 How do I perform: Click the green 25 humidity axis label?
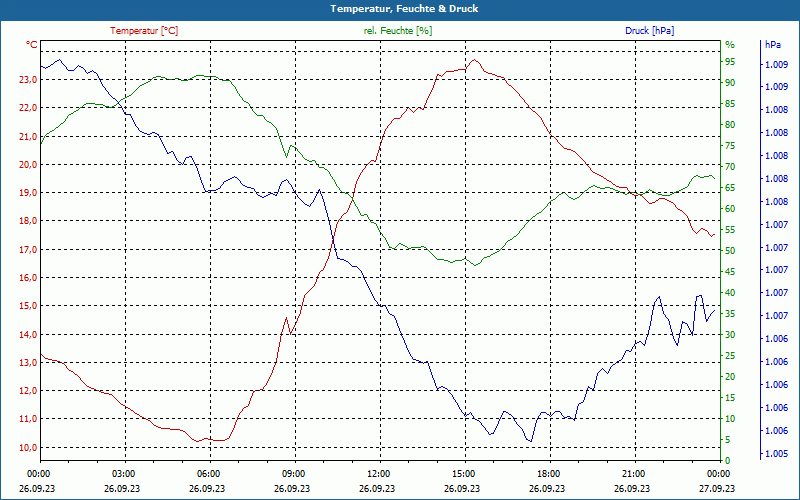click(730, 356)
